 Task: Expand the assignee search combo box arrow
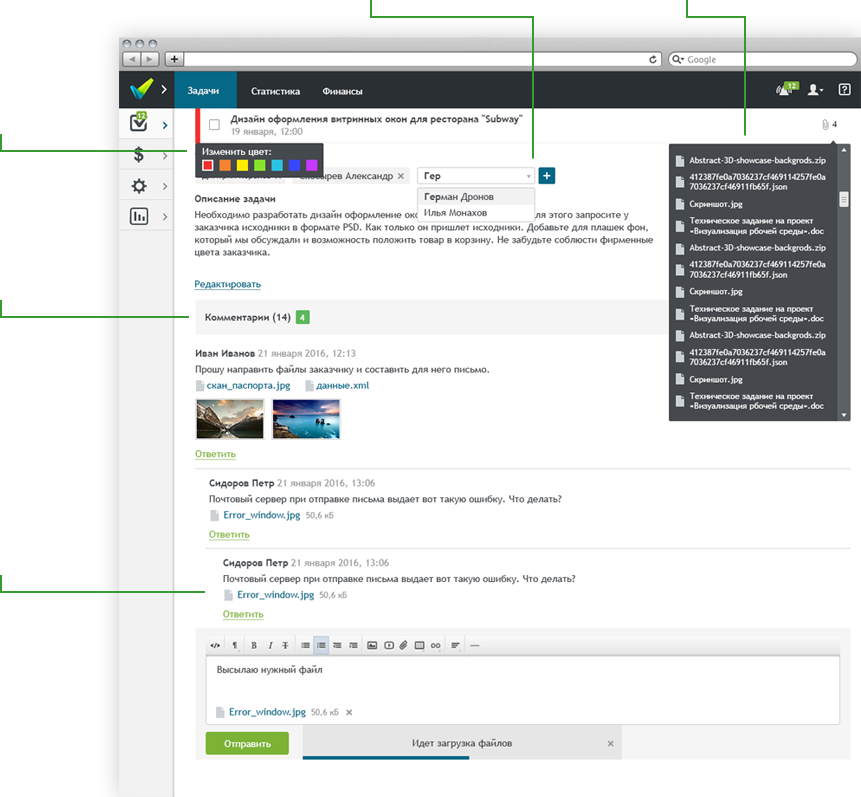pos(529,176)
